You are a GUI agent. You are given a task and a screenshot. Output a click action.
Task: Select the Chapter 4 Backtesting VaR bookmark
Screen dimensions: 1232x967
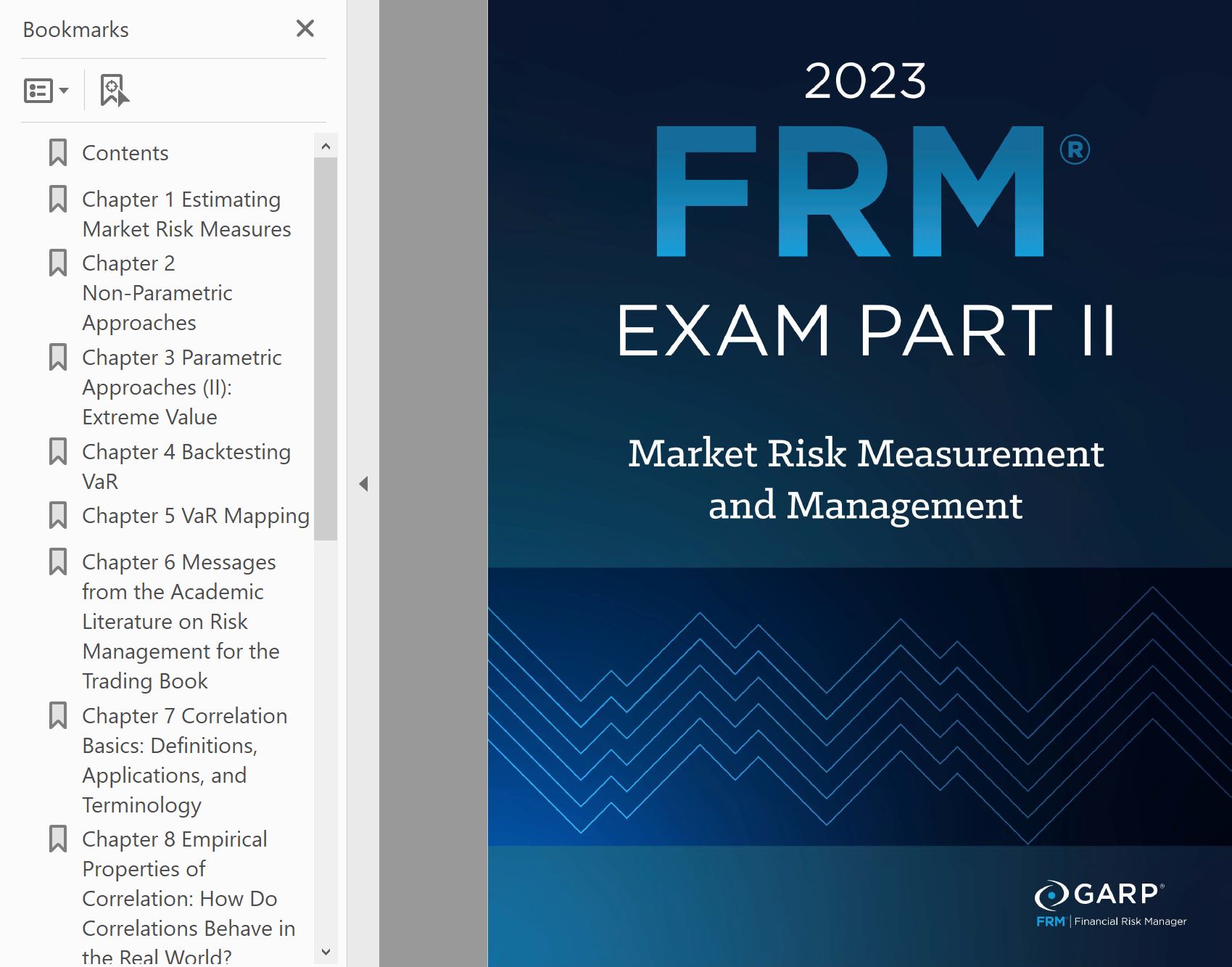point(186,466)
